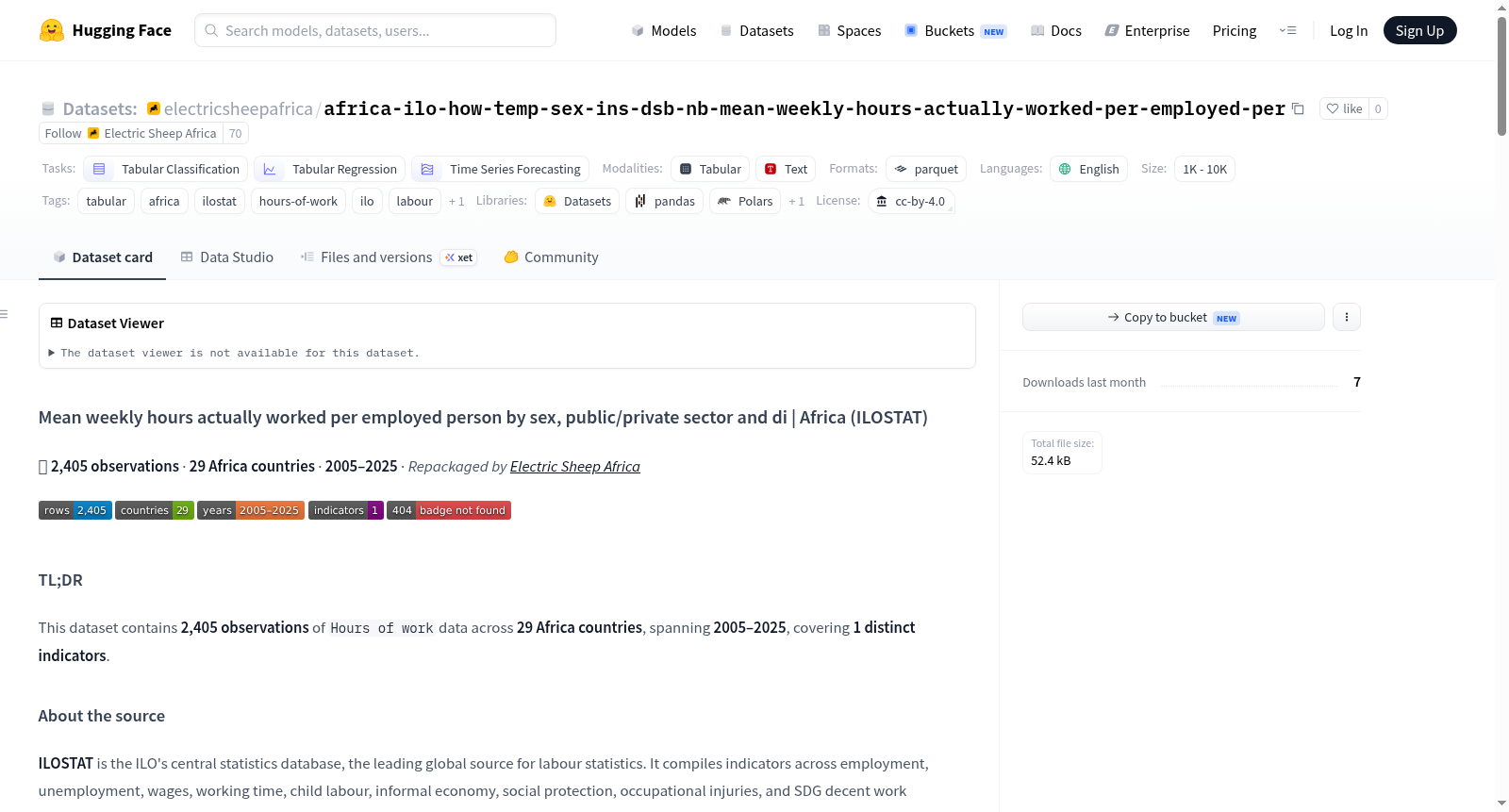1509x812 pixels.
Task: Open the Electric Sheep Africa repackaged-by link
Action: coord(575,467)
